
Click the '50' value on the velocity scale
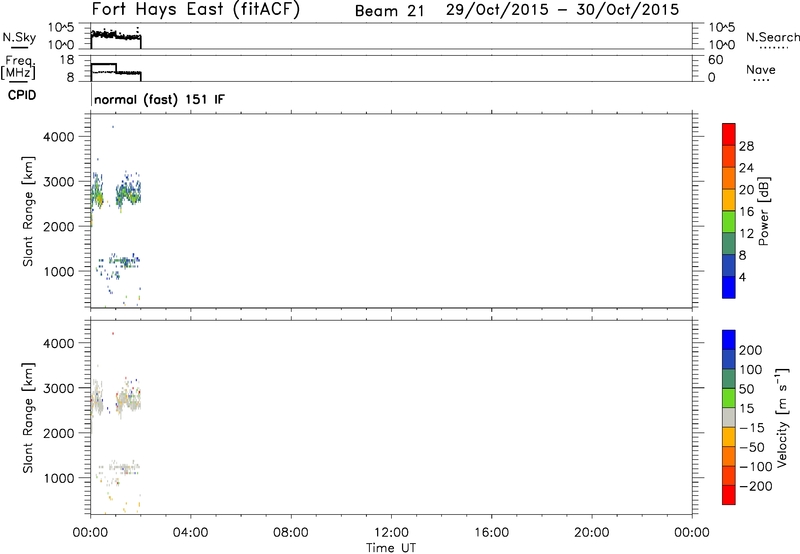(x=746, y=389)
